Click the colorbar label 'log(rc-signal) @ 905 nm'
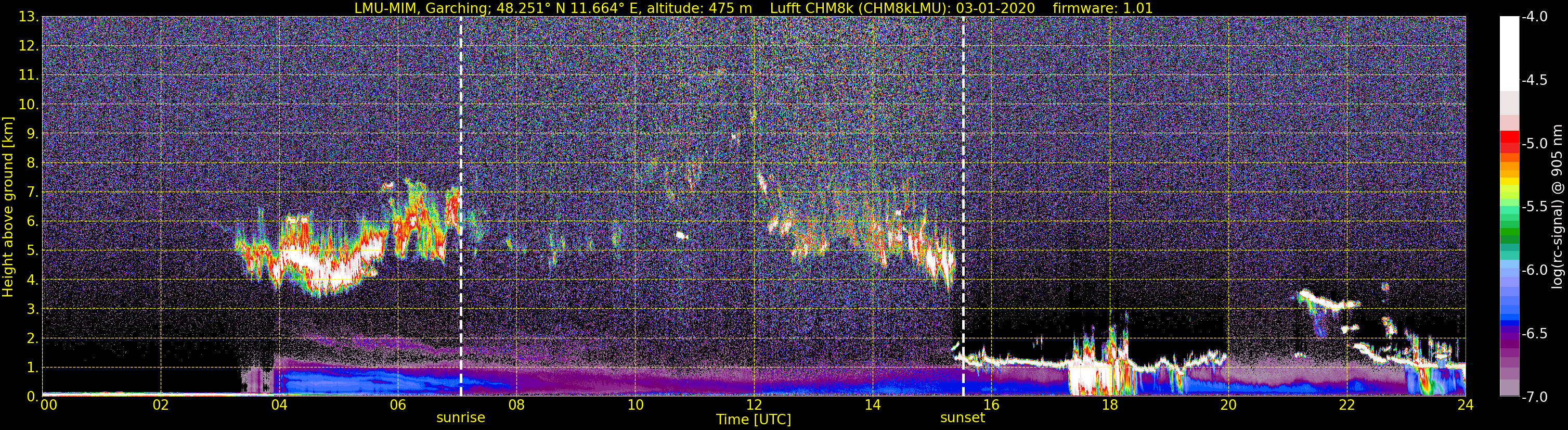This screenshot has height=430, width=1568. (x=1558, y=207)
